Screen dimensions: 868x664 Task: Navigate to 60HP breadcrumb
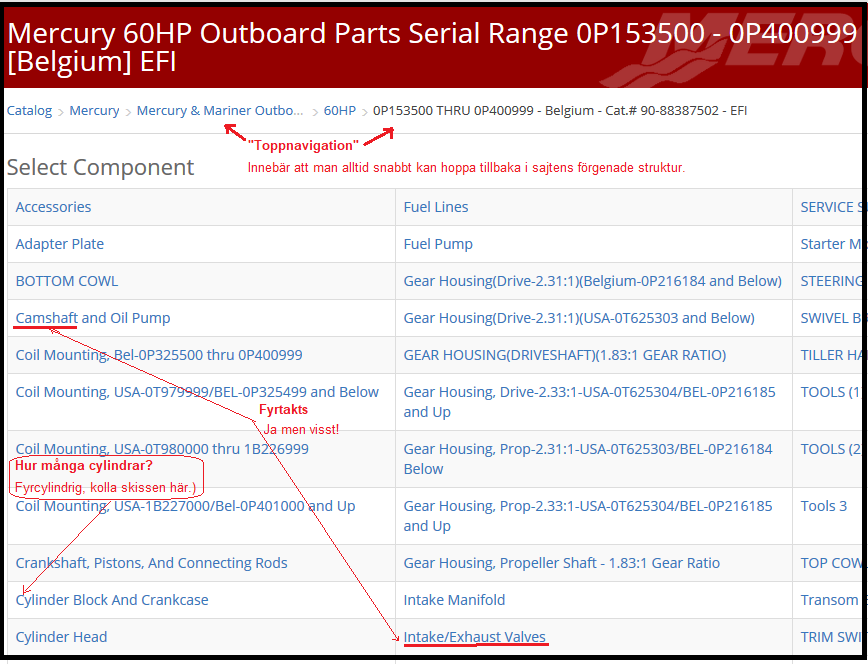339,111
